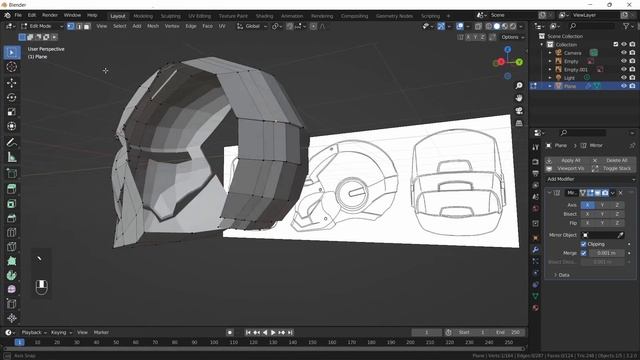Viewport: 640px width, 360px height.
Task: Select the Spin tool
Action: pyautogui.click(x=11, y=276)
